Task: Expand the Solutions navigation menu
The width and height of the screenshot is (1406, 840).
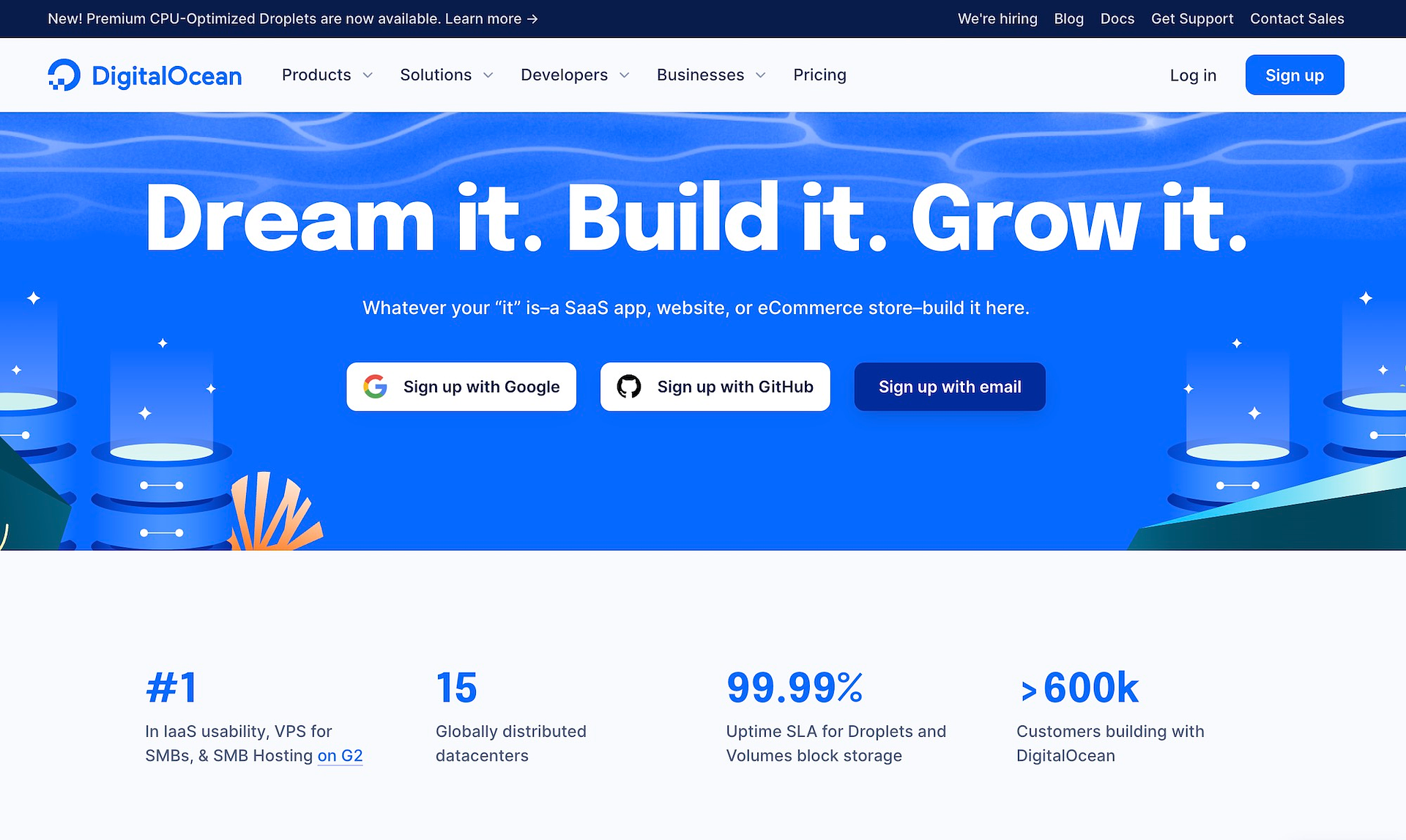Action: pos(446,75)
